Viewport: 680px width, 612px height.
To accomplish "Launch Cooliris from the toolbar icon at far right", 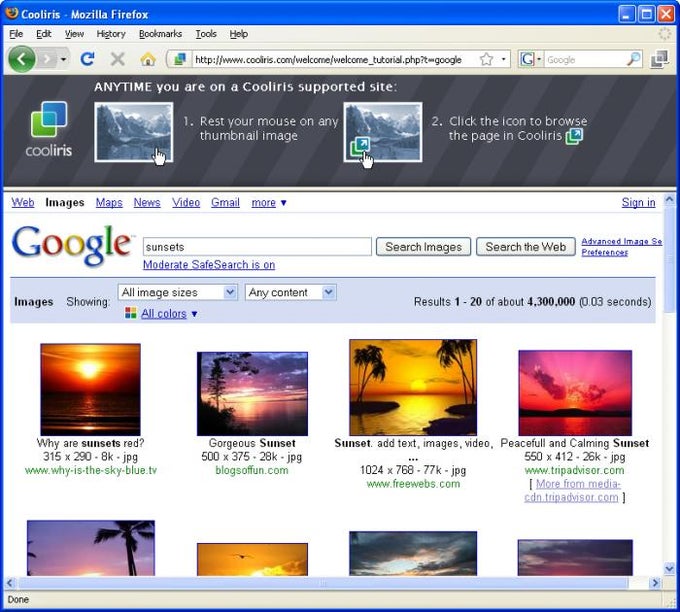I will point(659,60).
